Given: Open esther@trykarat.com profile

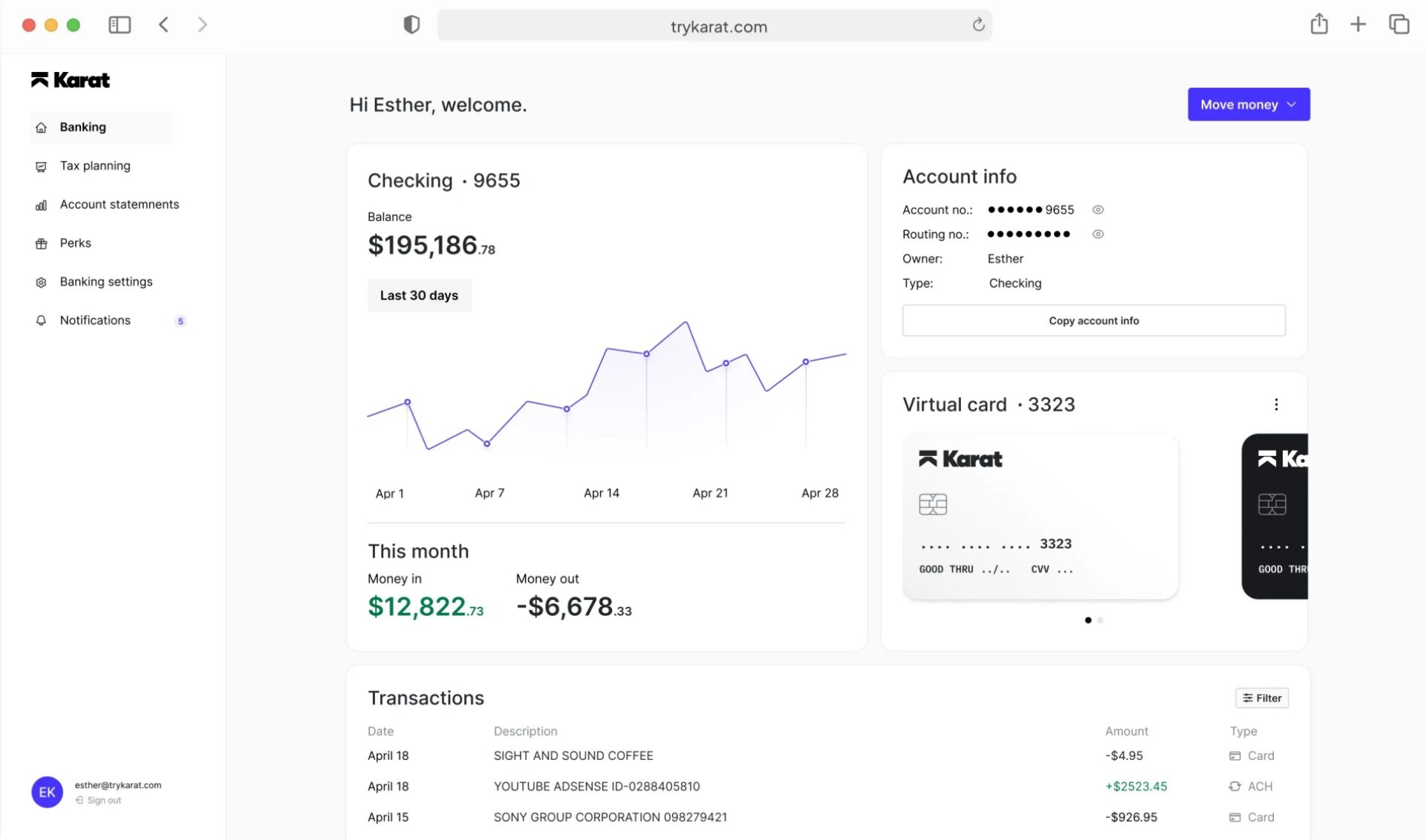Looking at the screenshot, I should point(117,784).
